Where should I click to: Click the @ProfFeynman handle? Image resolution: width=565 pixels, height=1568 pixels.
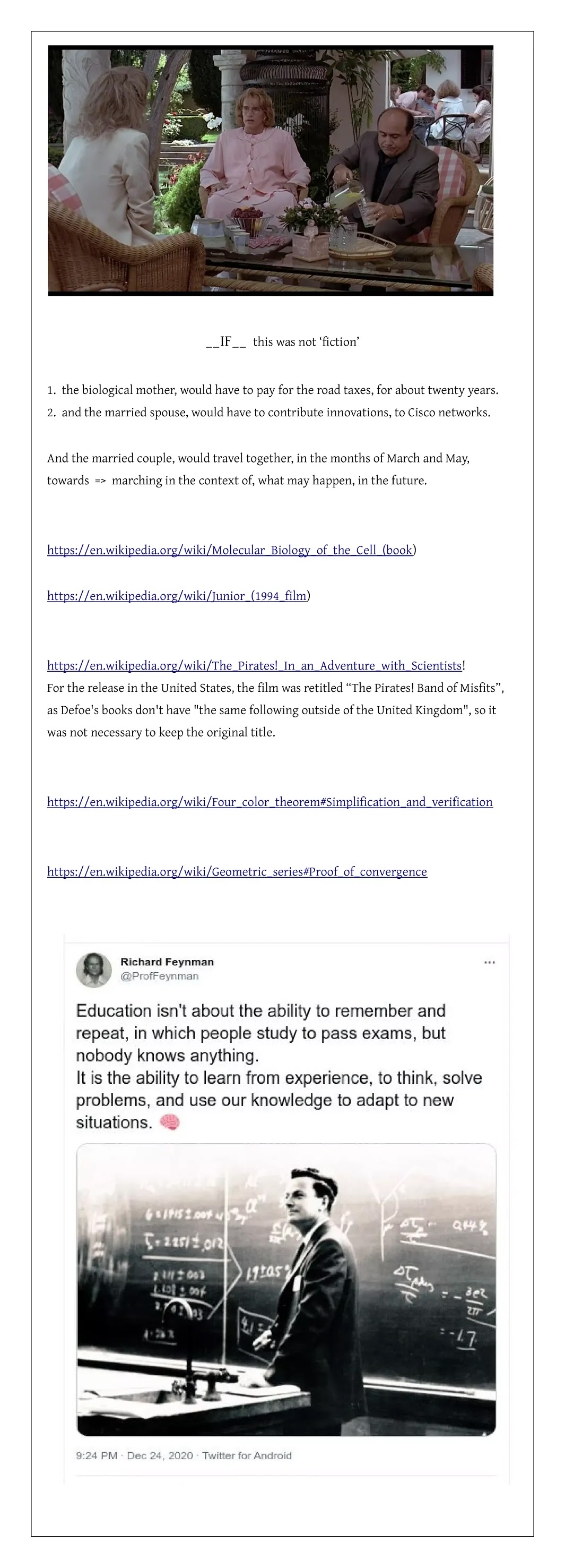[159, 976]
